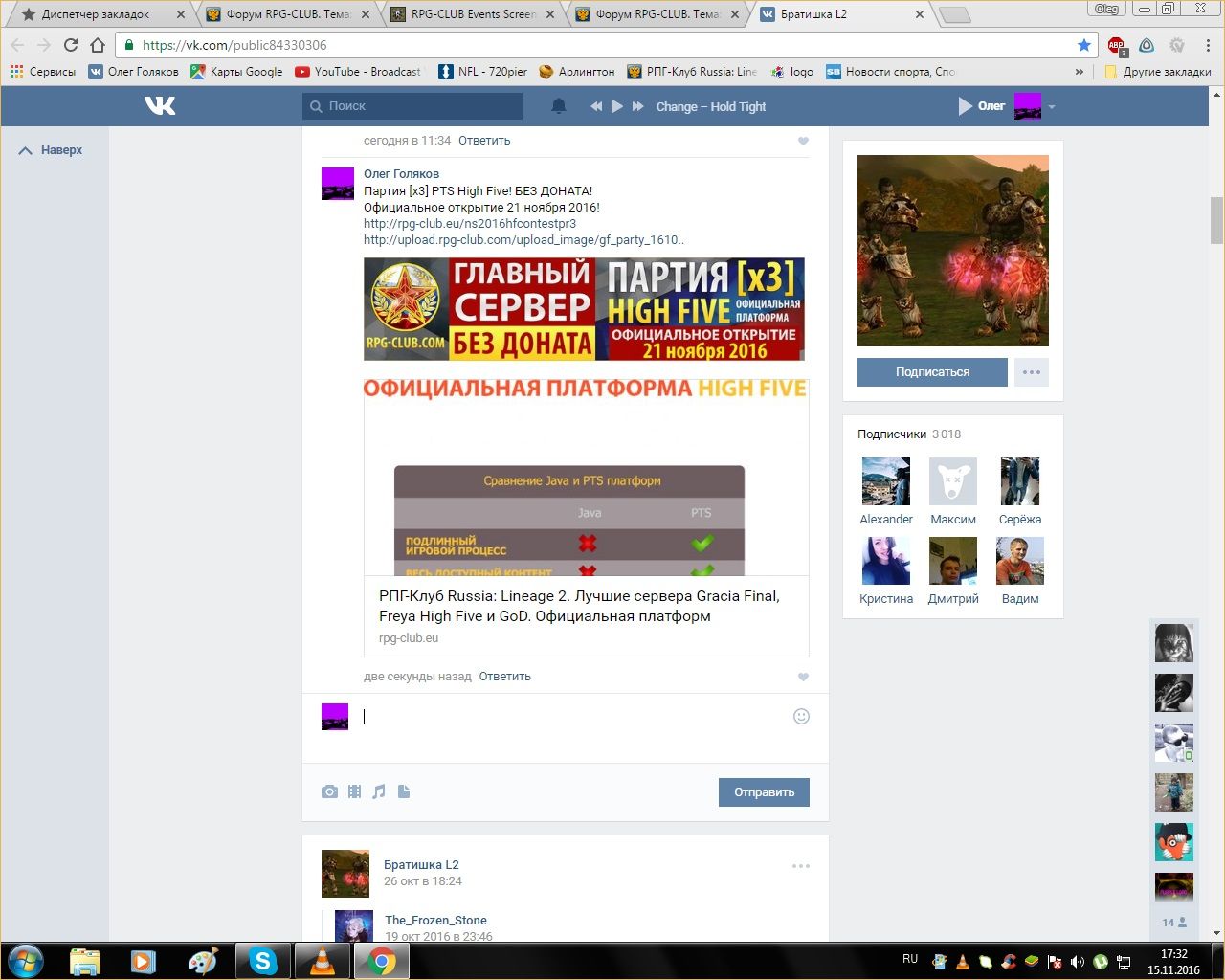Click the volume icon in the system tray

click(x=1078, y=961)
